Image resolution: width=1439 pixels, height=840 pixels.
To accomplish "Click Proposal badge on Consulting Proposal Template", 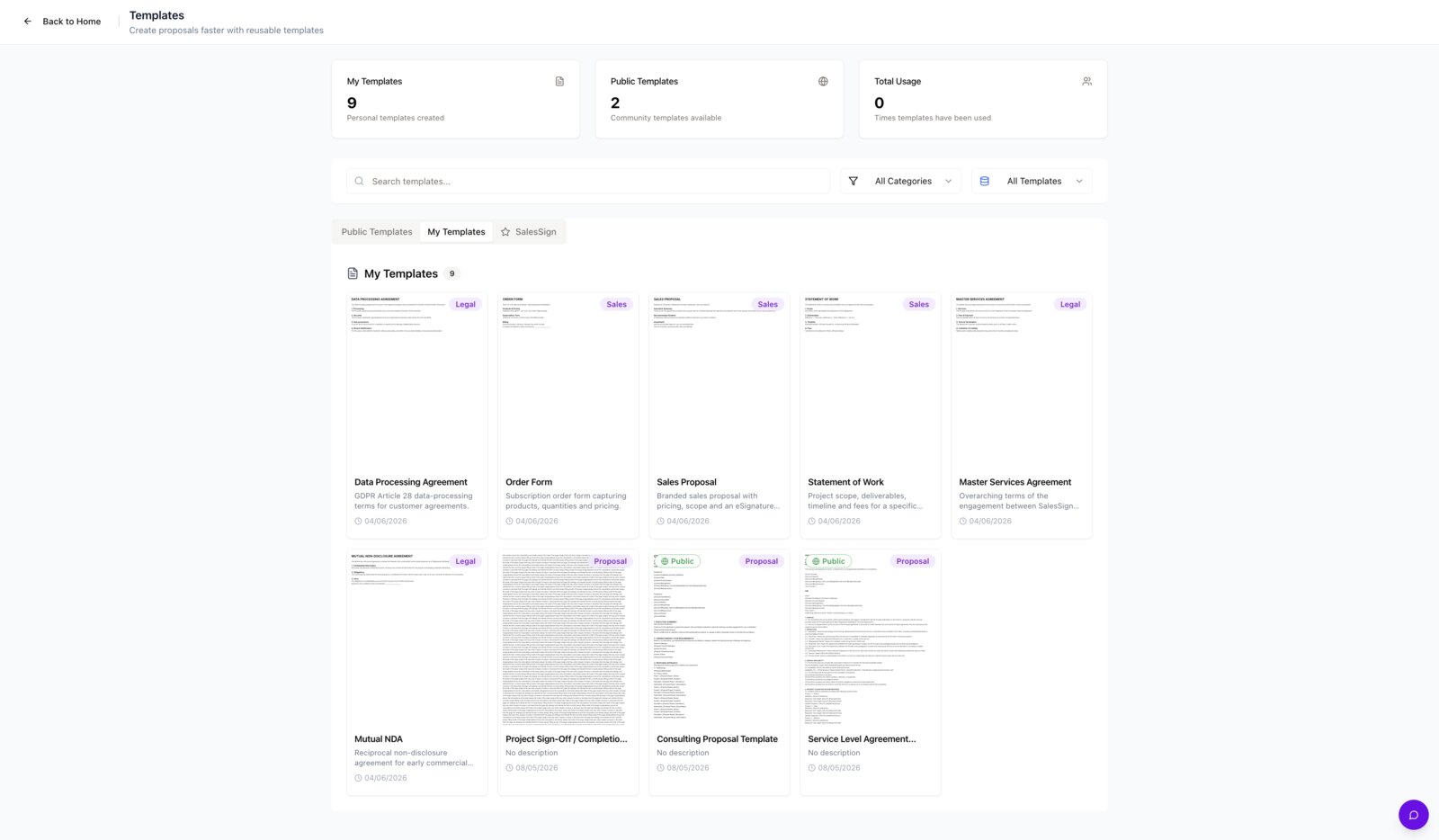I will click(761, 561).
